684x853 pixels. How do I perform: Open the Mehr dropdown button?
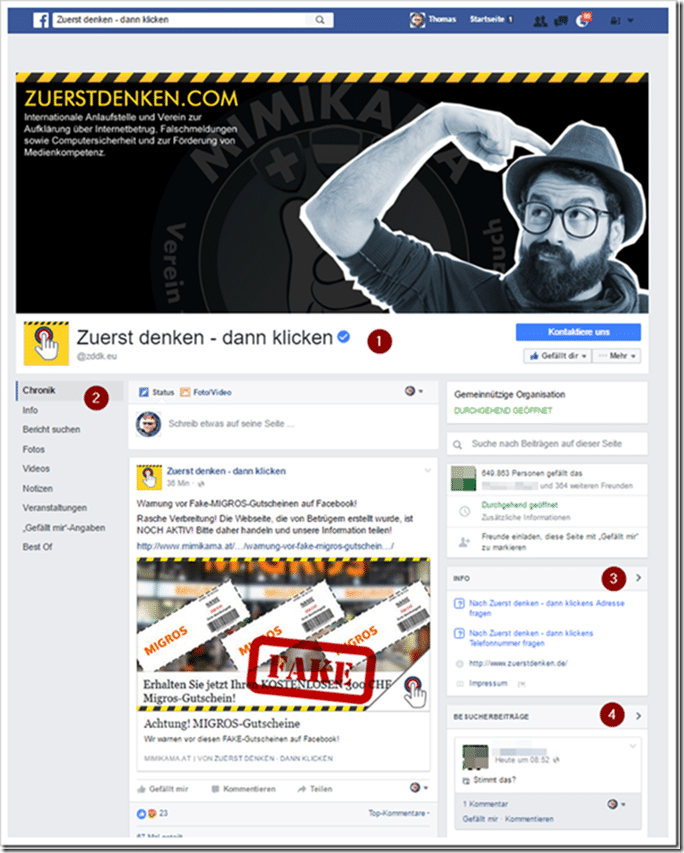coord(617,356)
